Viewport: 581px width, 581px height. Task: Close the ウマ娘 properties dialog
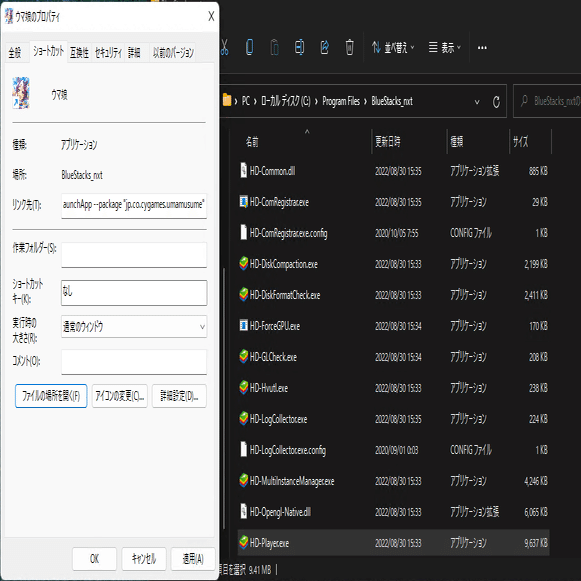211,16
